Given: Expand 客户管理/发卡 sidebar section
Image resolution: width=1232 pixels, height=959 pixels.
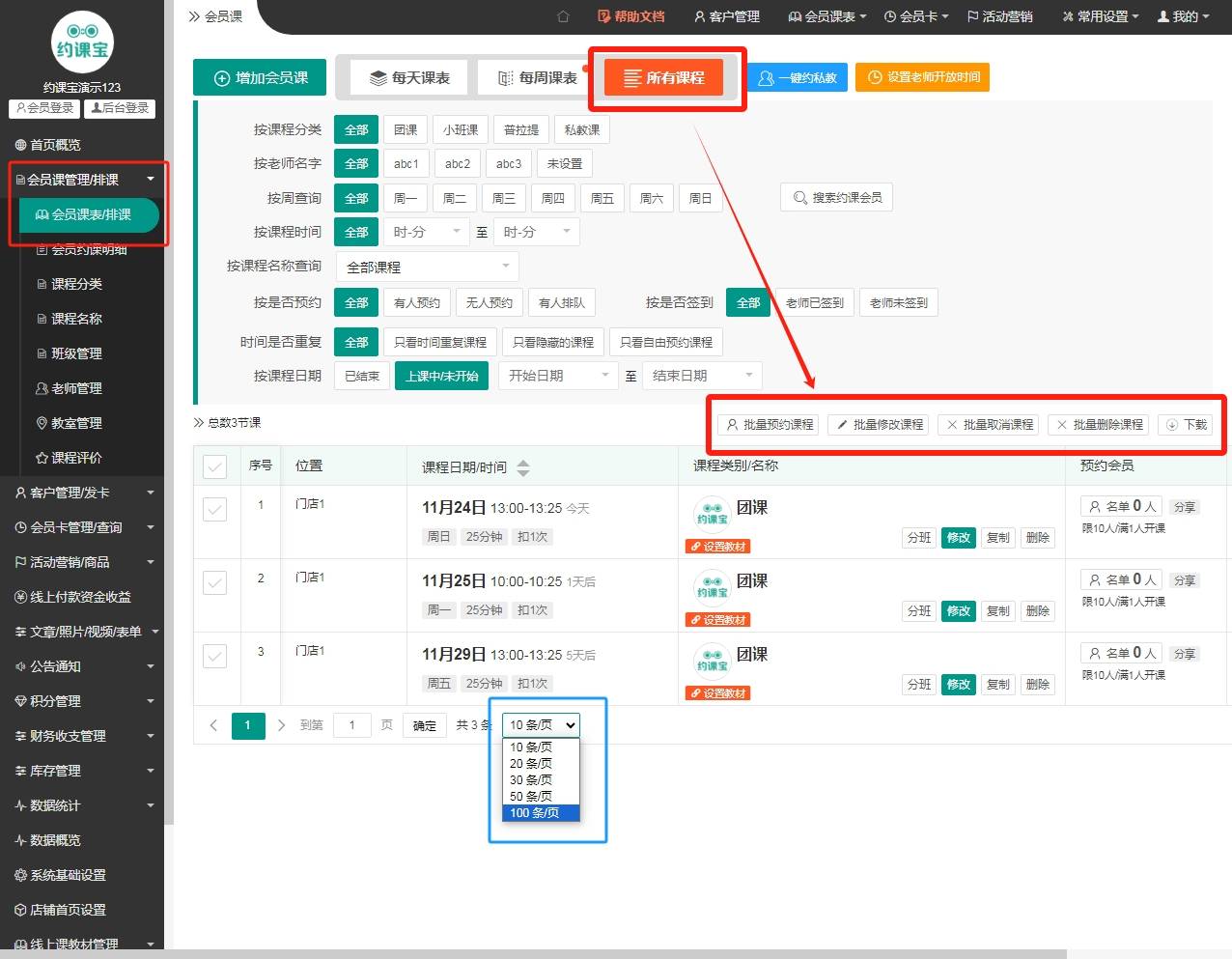Looking at the screenshot, I should pyautogui.click(x=82, y=493).
